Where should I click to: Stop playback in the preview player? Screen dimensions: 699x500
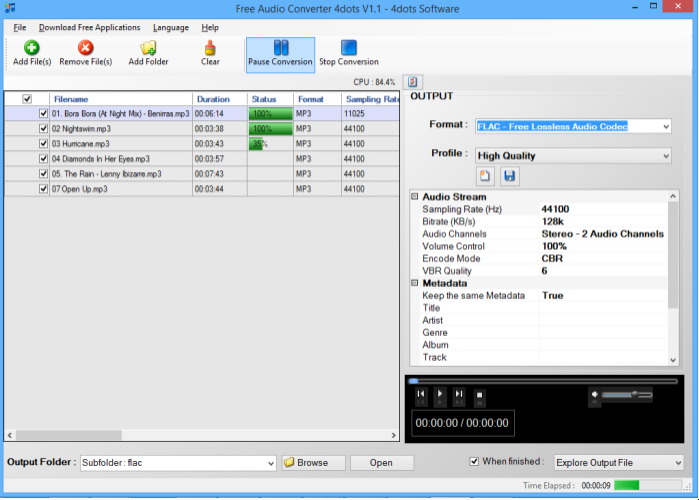(x=479, y=395)
